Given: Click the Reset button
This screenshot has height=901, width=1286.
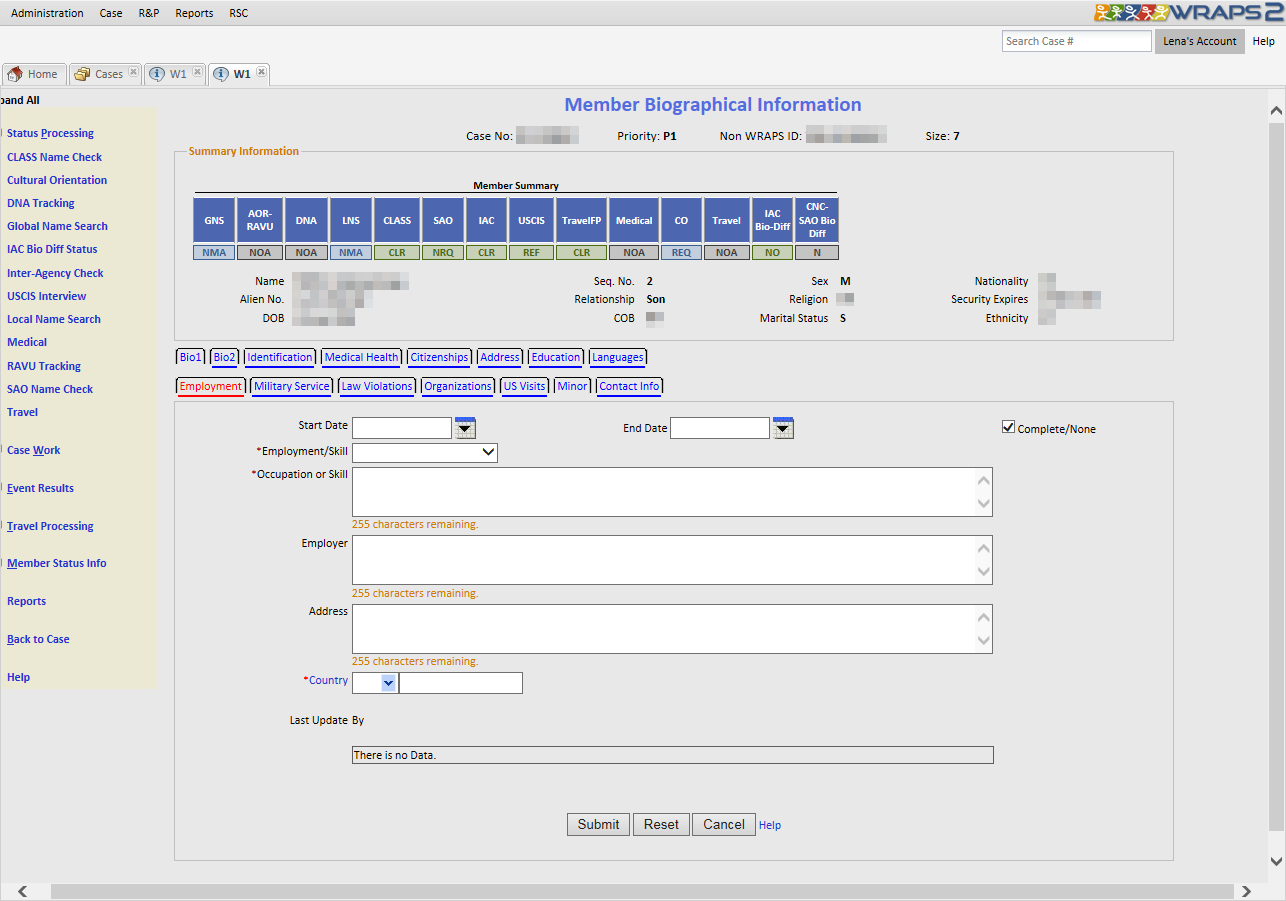Looking at the screenshot, I should coord(661,825).
